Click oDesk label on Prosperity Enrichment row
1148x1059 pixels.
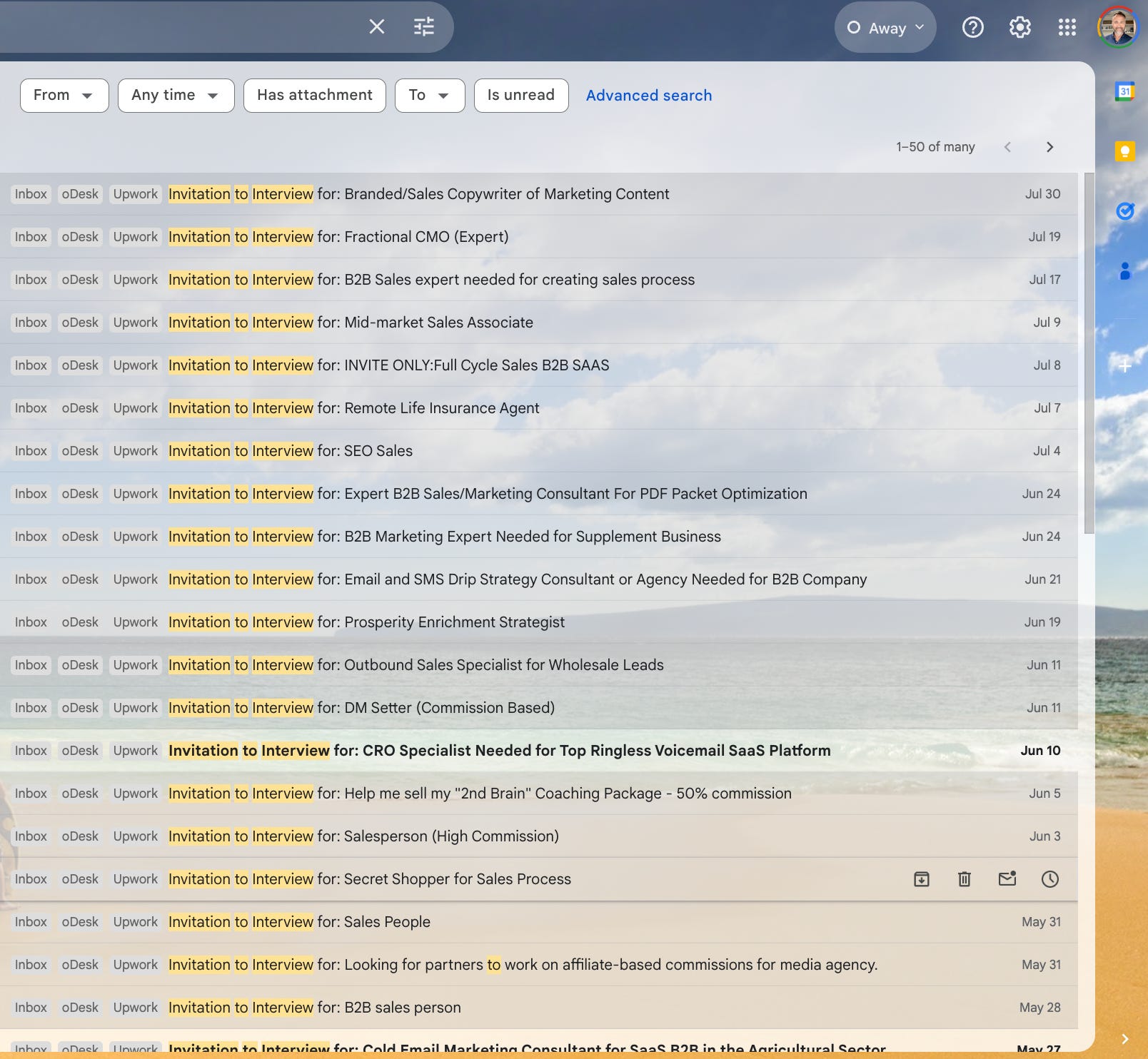(80, 622)
